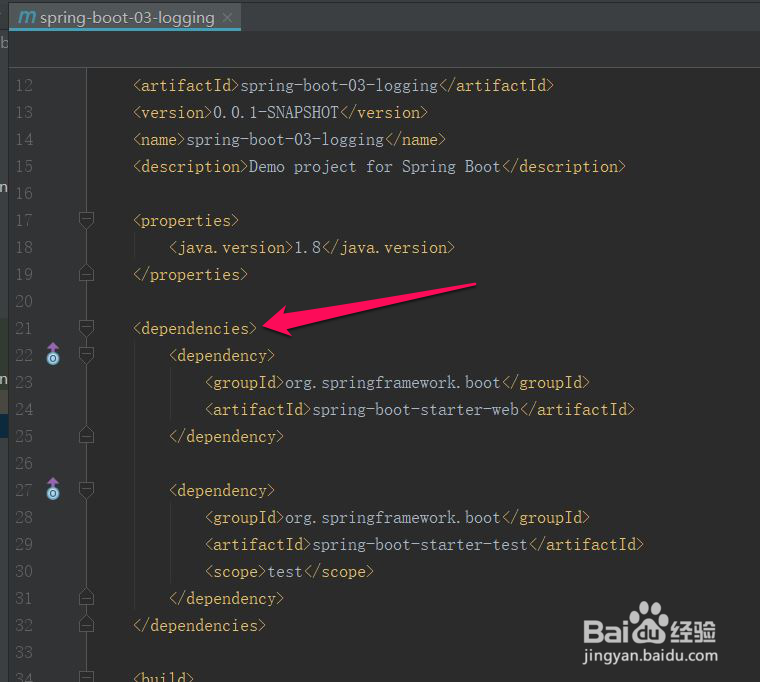Click the opening properties tag

[186, 221]
